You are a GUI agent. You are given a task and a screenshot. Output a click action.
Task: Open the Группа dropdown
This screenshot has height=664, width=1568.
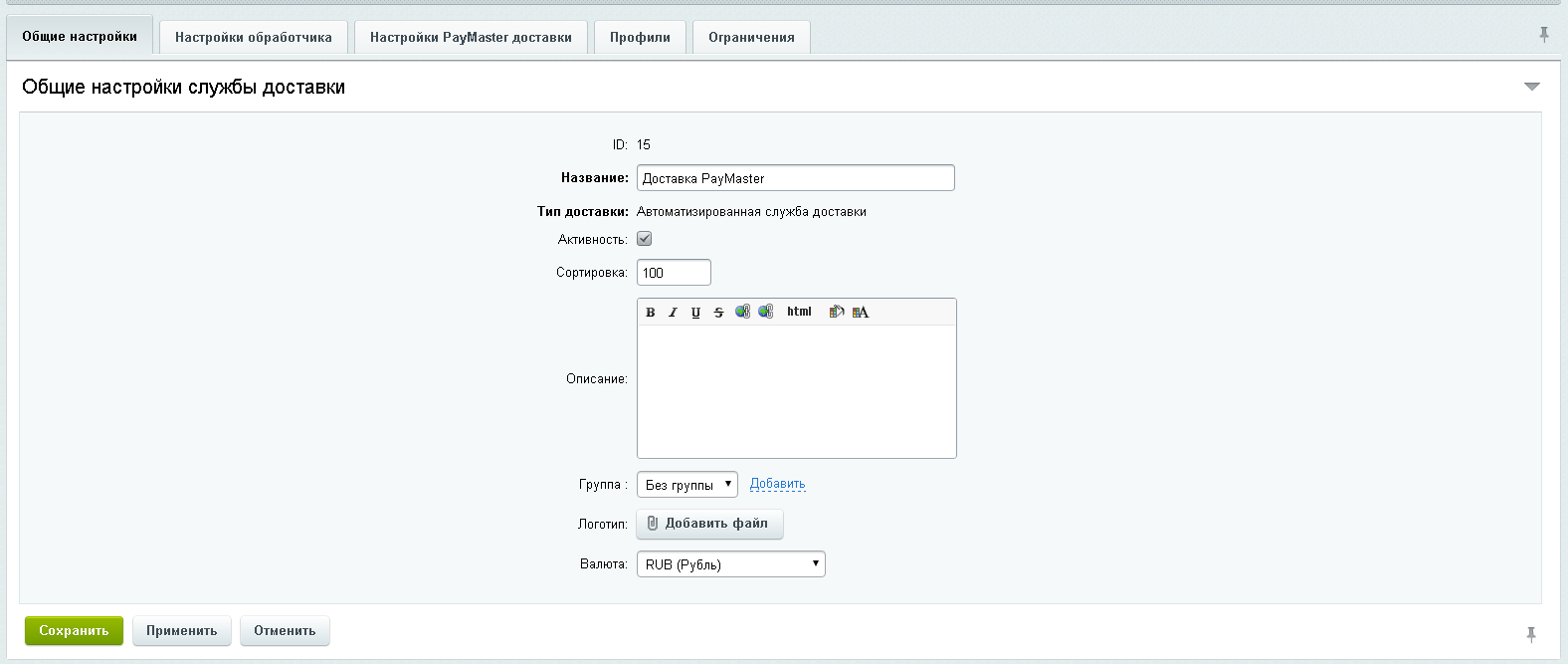687,485
